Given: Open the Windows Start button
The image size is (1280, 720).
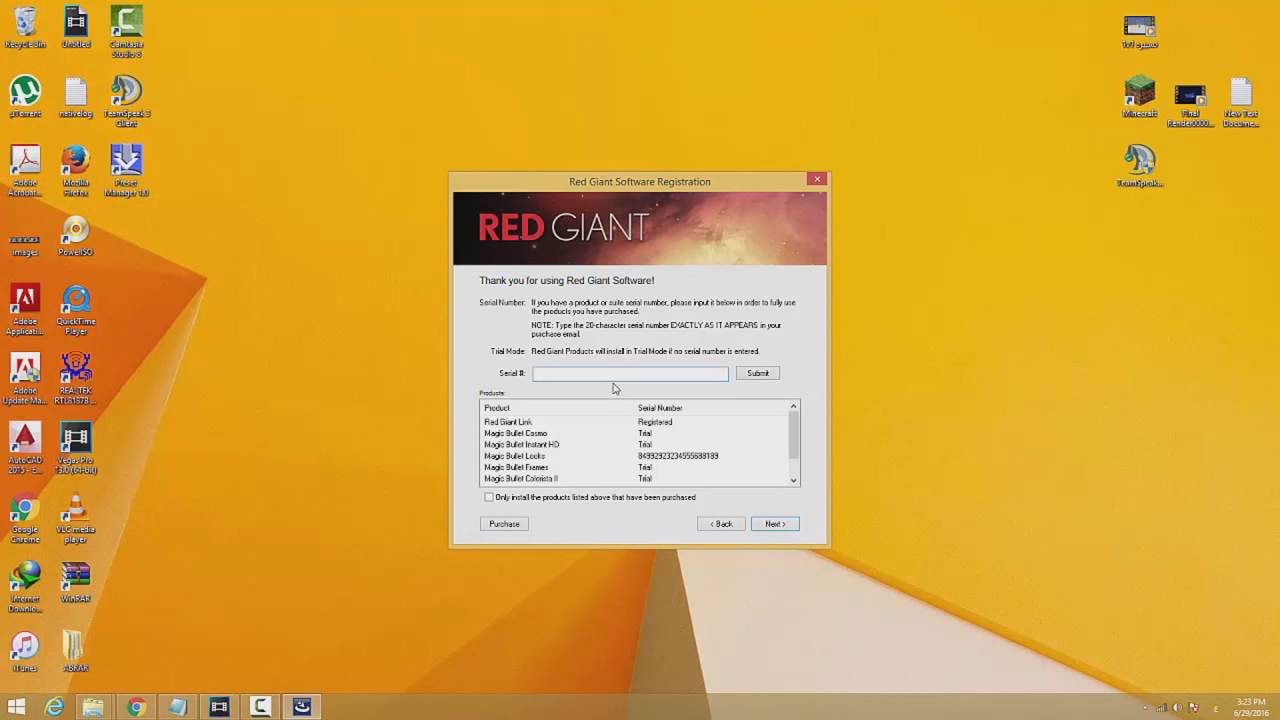Looking at the screenshot, I should tap(16, 707).
